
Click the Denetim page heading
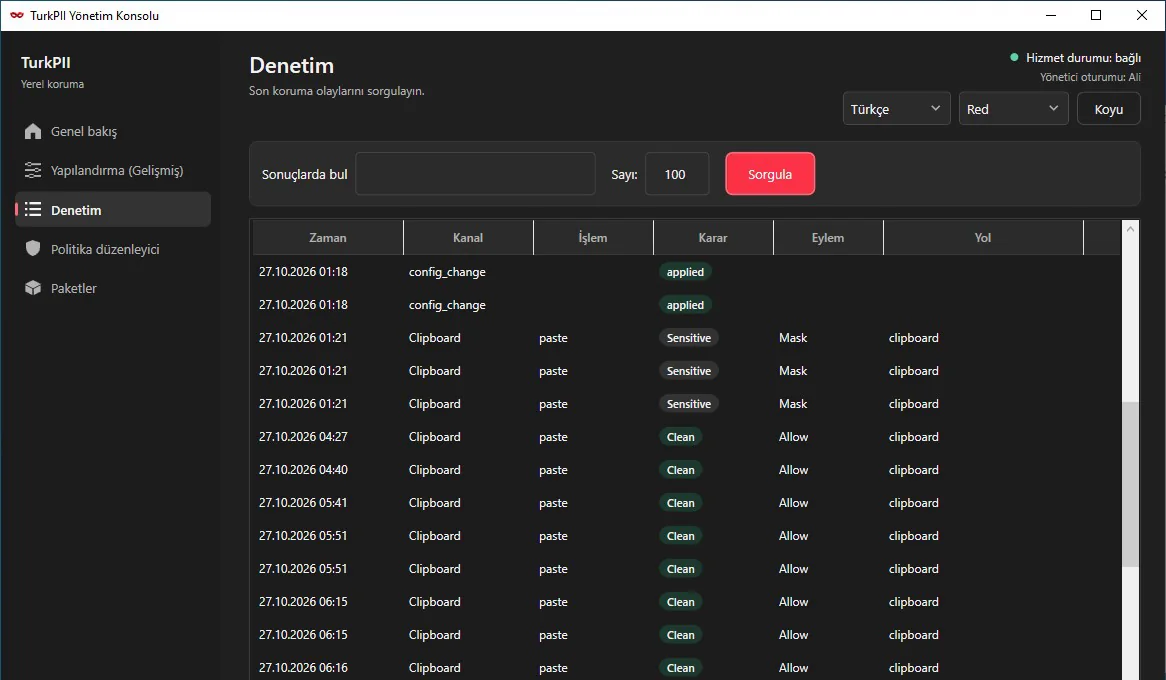[292, 65]
